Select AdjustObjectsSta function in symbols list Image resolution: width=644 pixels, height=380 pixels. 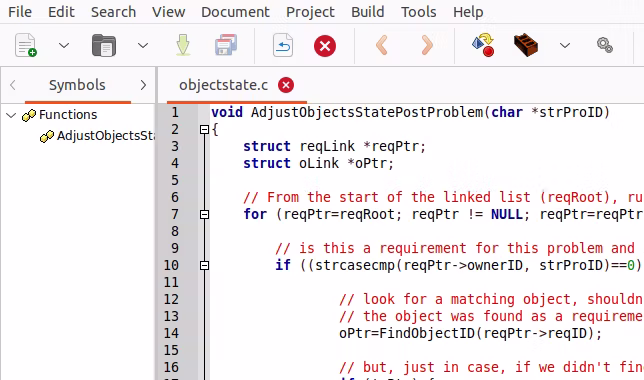tap(106, 136)
